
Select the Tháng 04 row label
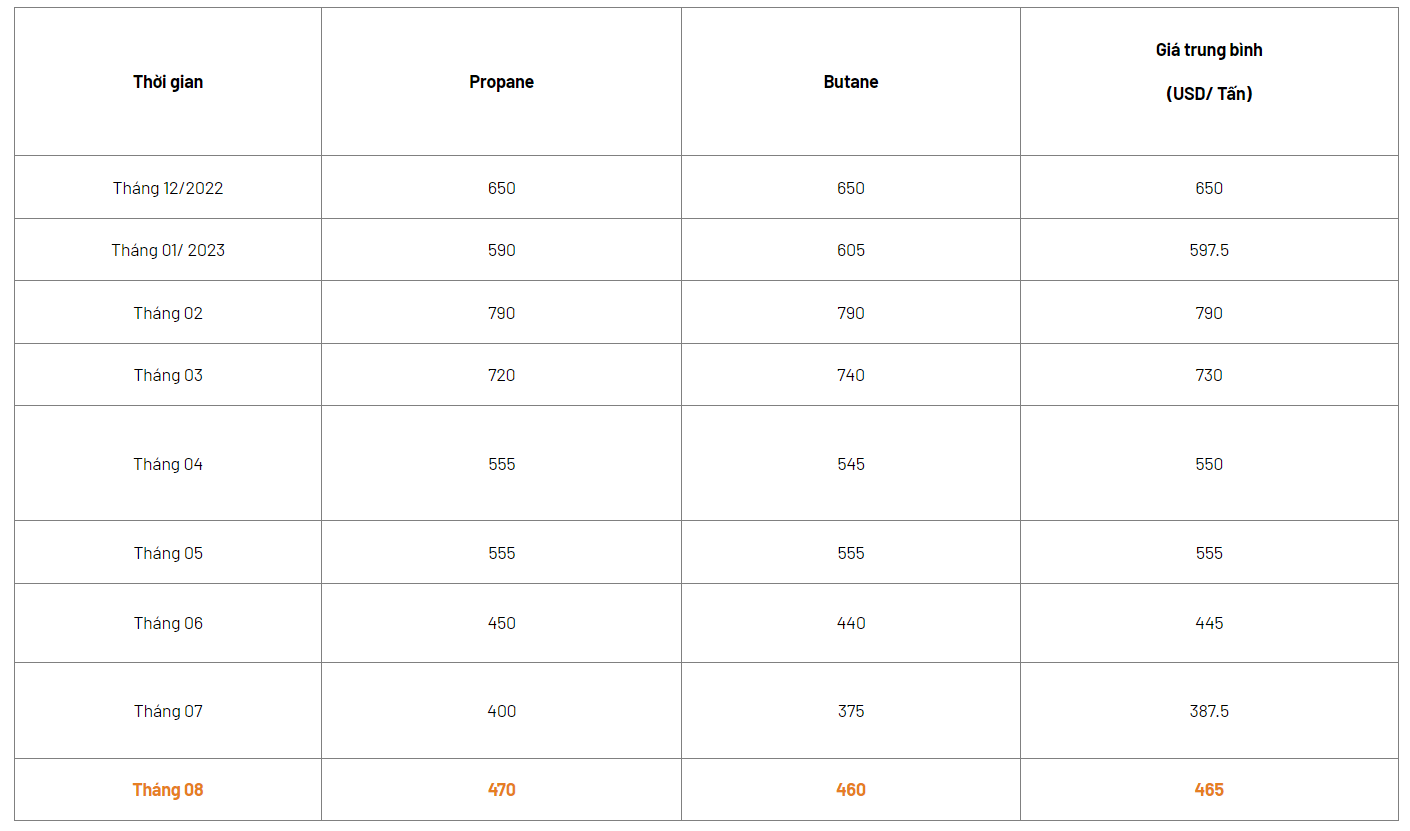168,464
